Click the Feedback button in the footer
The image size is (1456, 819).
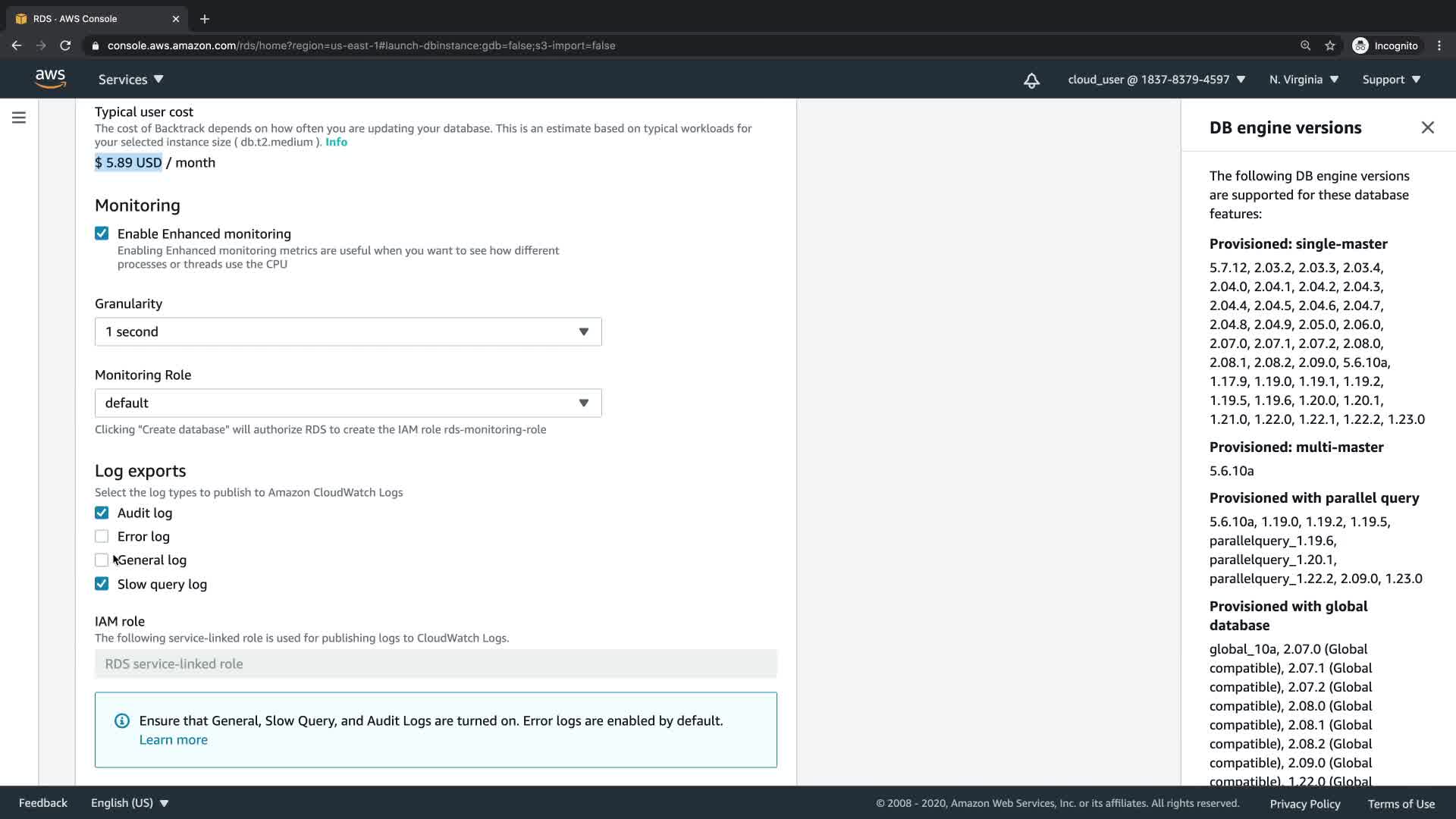pyautogui.click(x=43, y=803)
